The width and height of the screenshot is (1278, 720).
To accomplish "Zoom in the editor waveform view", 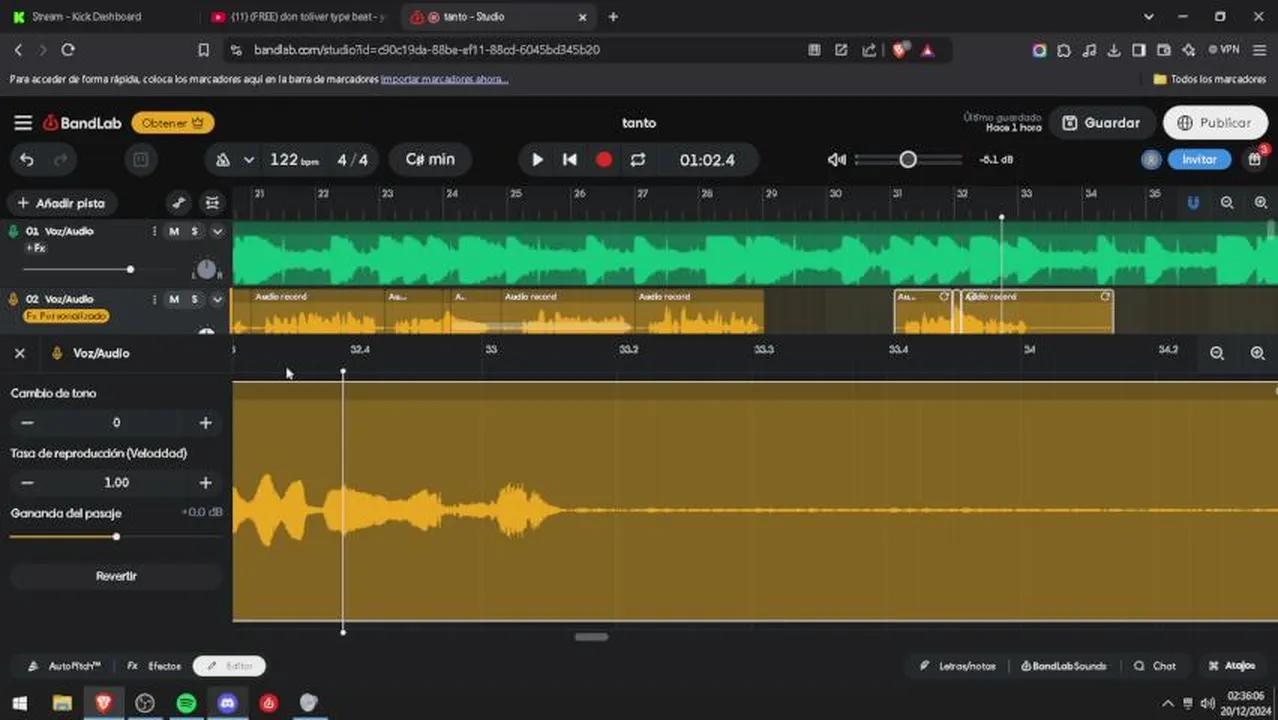I will point(1257,353).
